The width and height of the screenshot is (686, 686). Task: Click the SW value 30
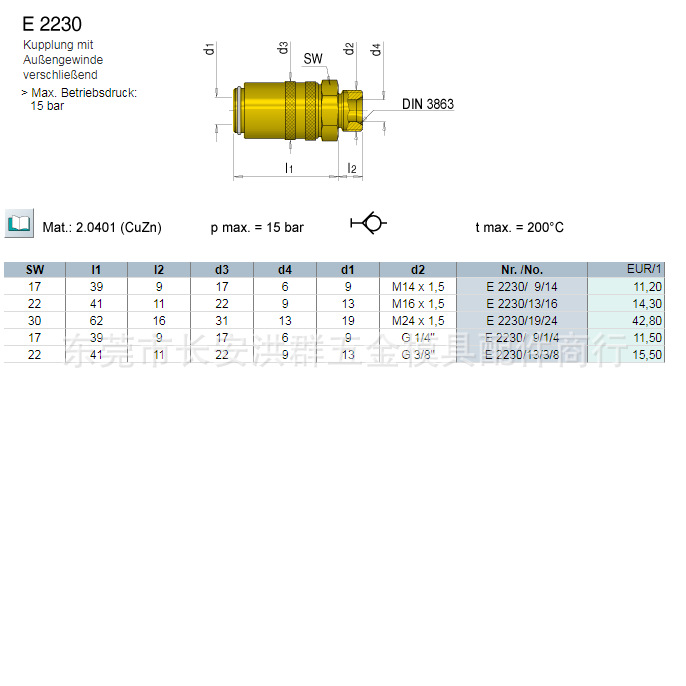[35, 321]
